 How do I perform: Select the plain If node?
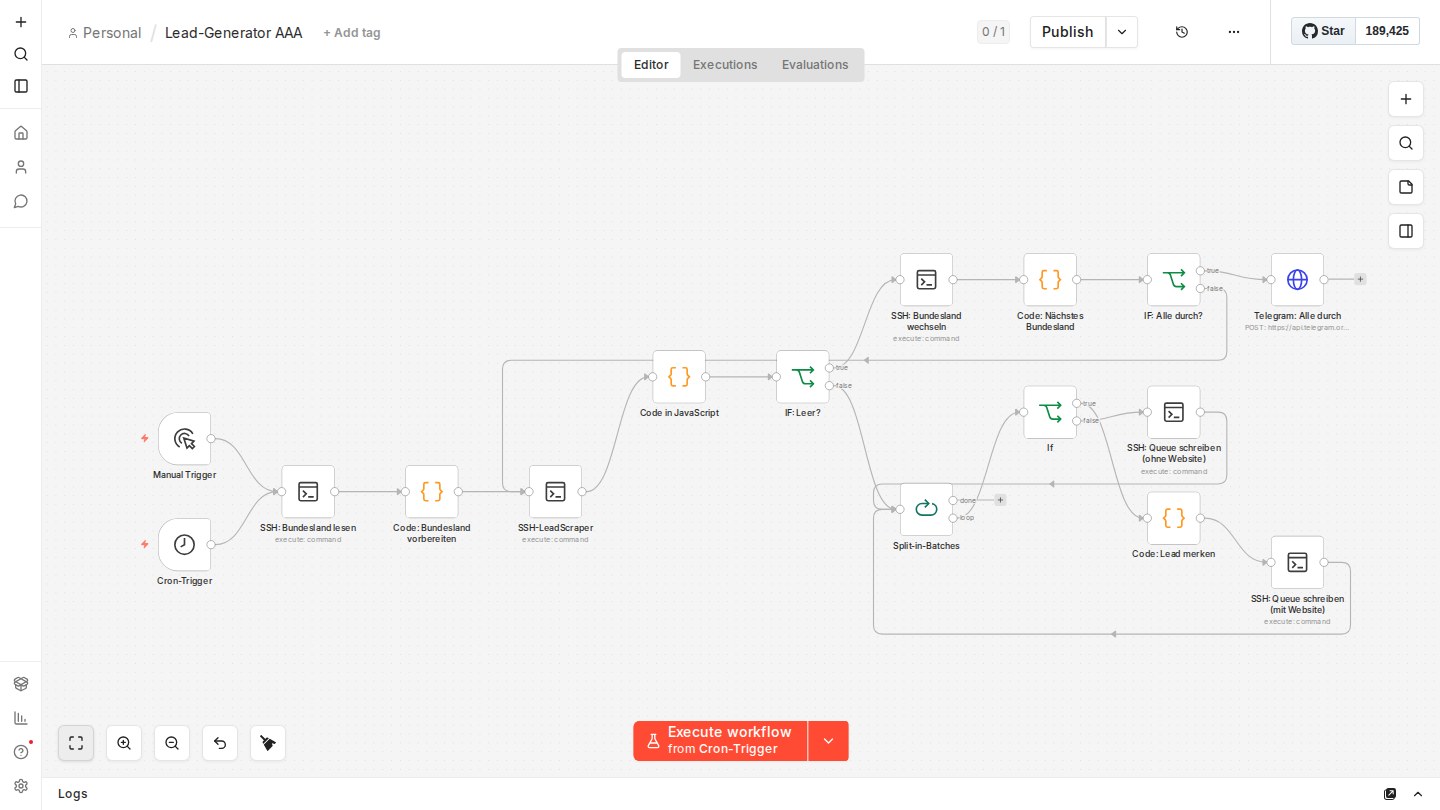pos(1050,412)
